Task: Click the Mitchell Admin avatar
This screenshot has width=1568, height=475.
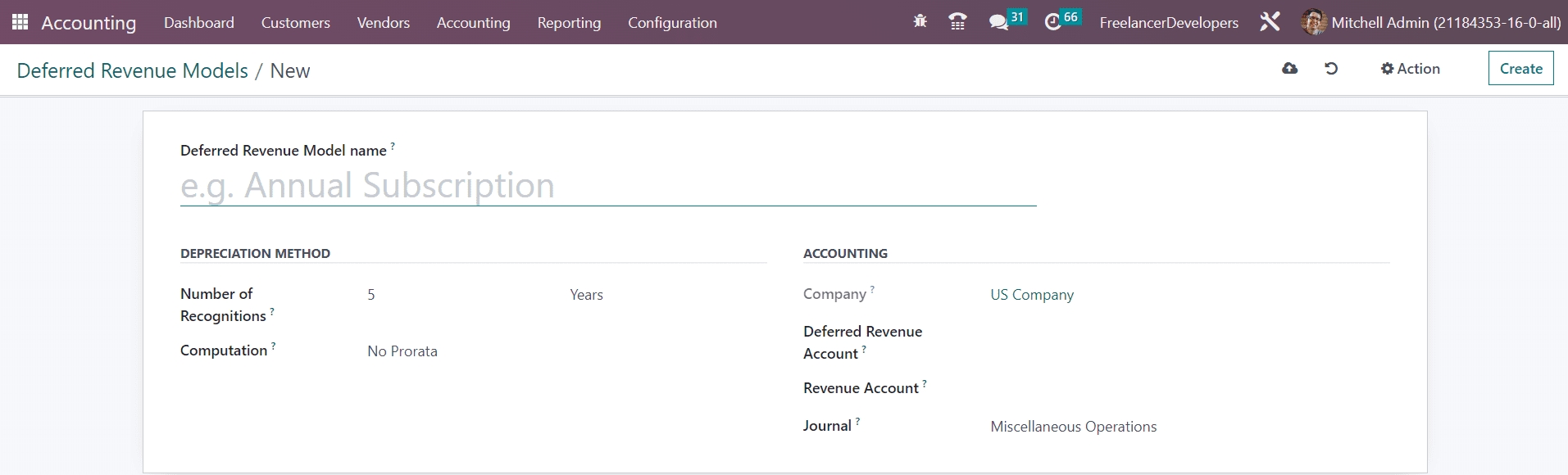Action: (x=1313, y=22)
